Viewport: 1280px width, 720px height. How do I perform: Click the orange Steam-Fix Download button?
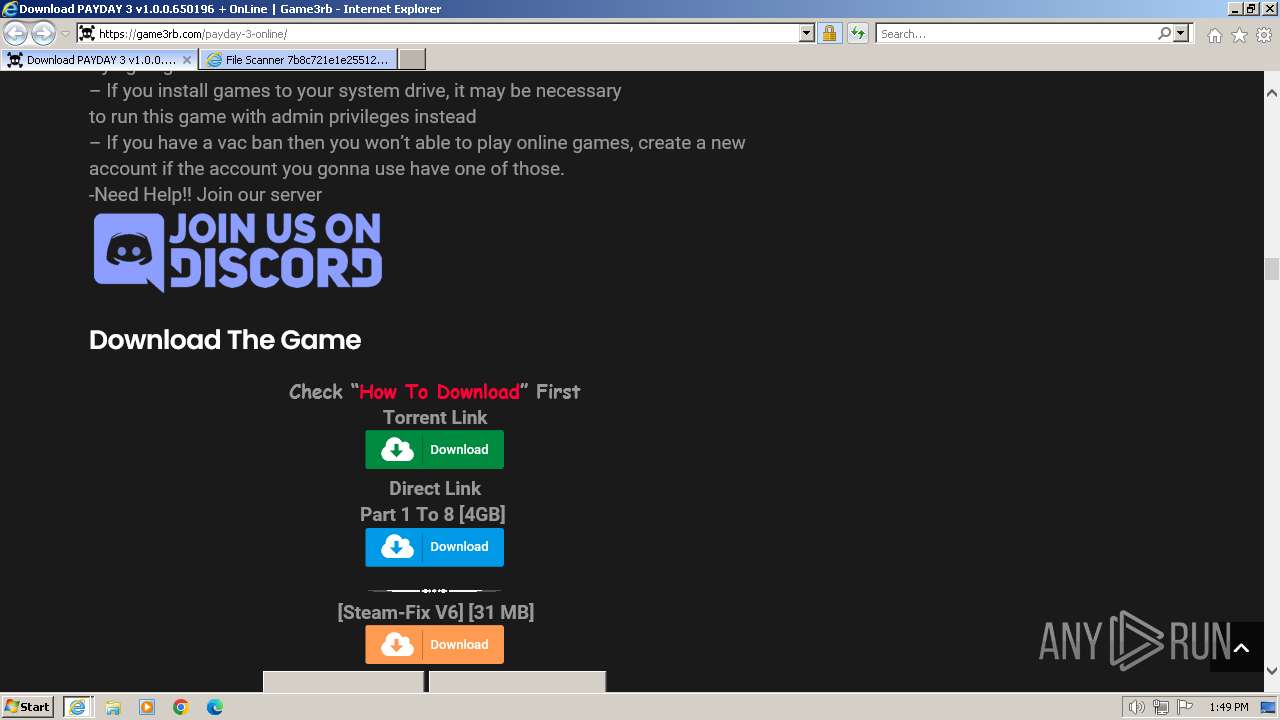pyautogui.click(x=434, y=645)
